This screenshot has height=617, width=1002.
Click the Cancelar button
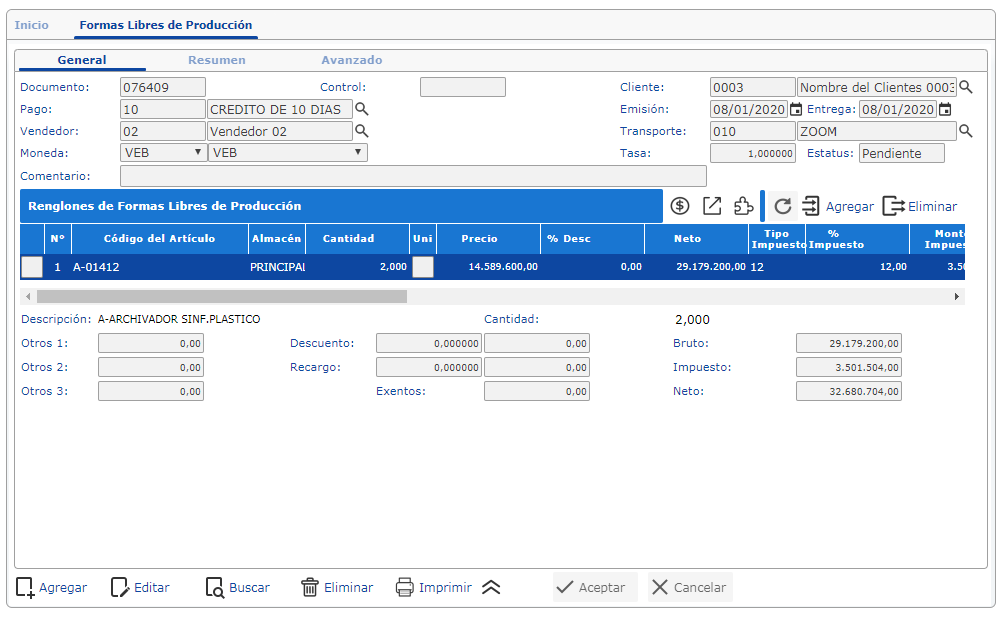point(690,587)
